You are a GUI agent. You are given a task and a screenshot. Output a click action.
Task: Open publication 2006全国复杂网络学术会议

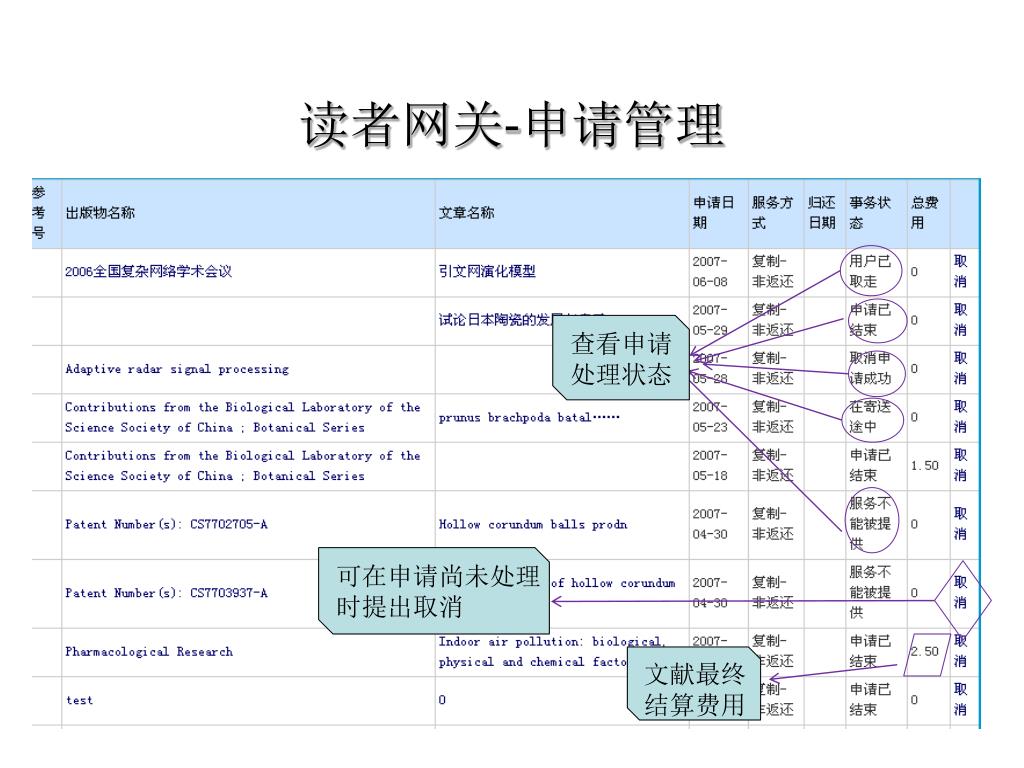point(148,272)
